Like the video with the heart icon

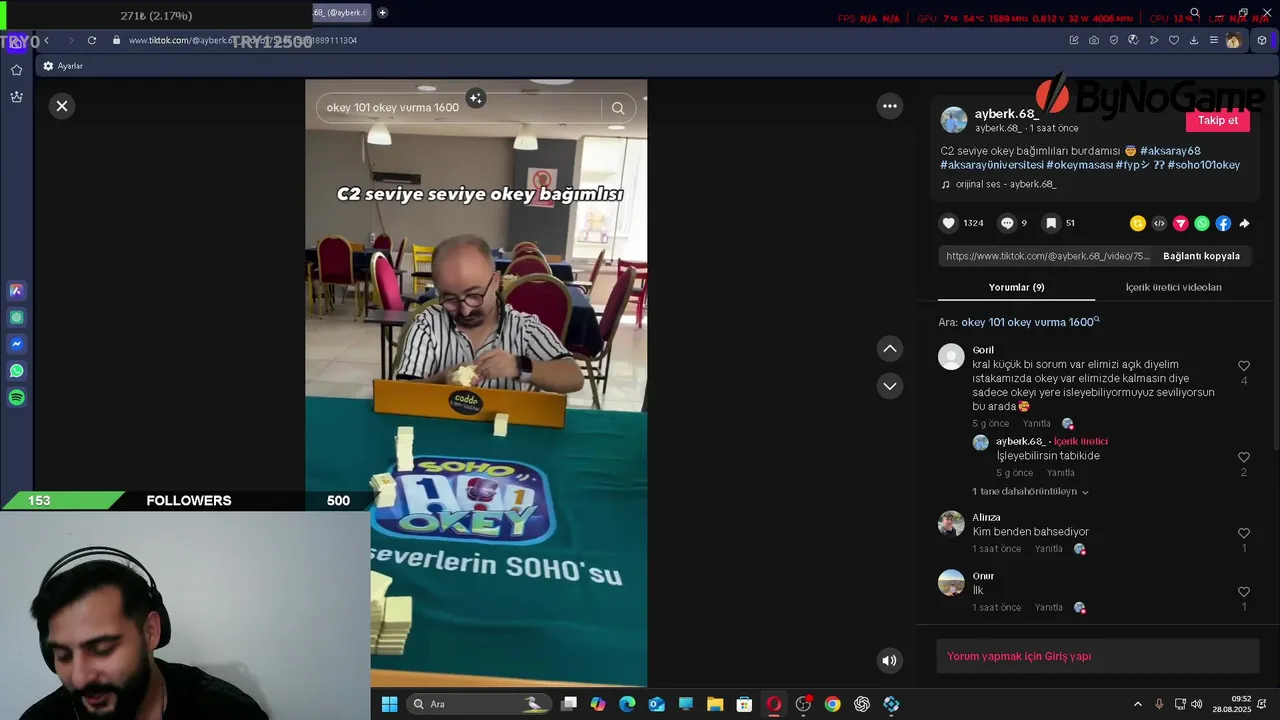tap(949, 223)
